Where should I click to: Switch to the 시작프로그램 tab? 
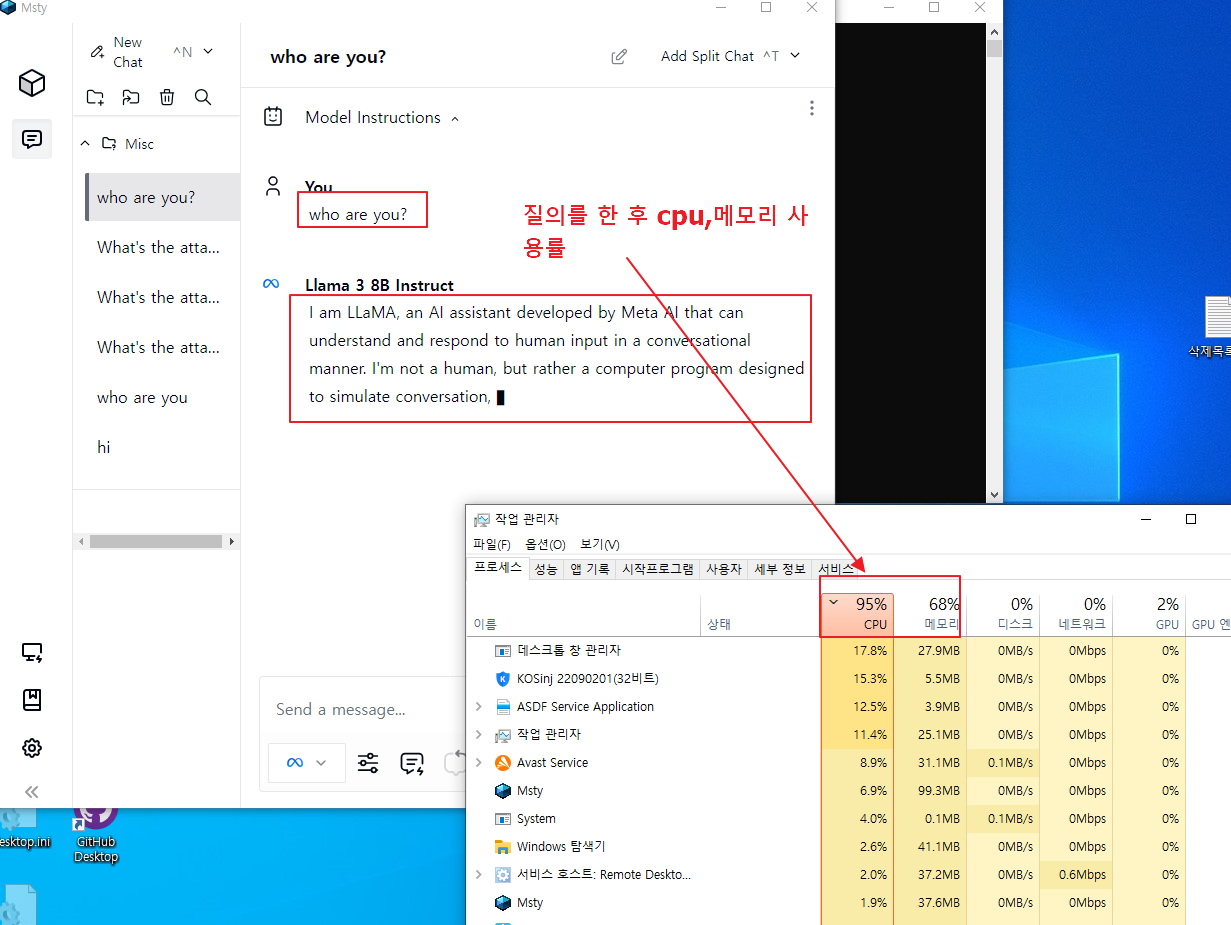pos(658,569)
